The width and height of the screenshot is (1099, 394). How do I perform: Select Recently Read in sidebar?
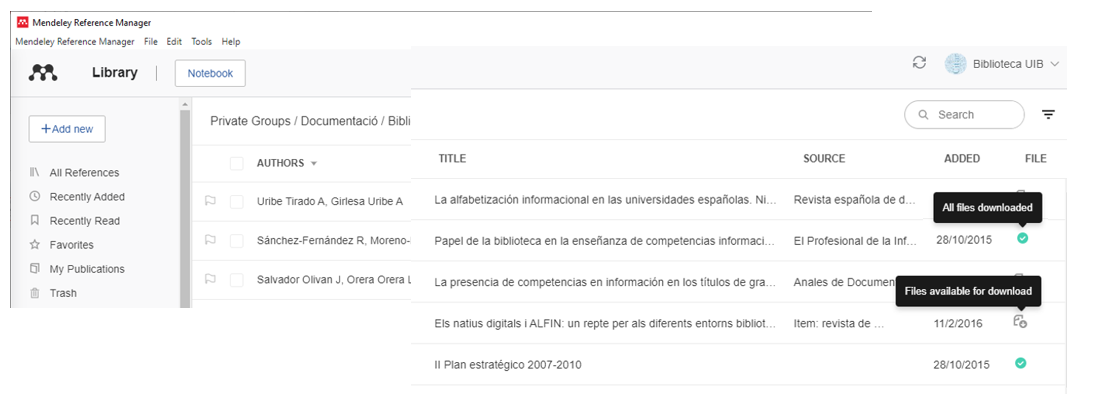85,221
